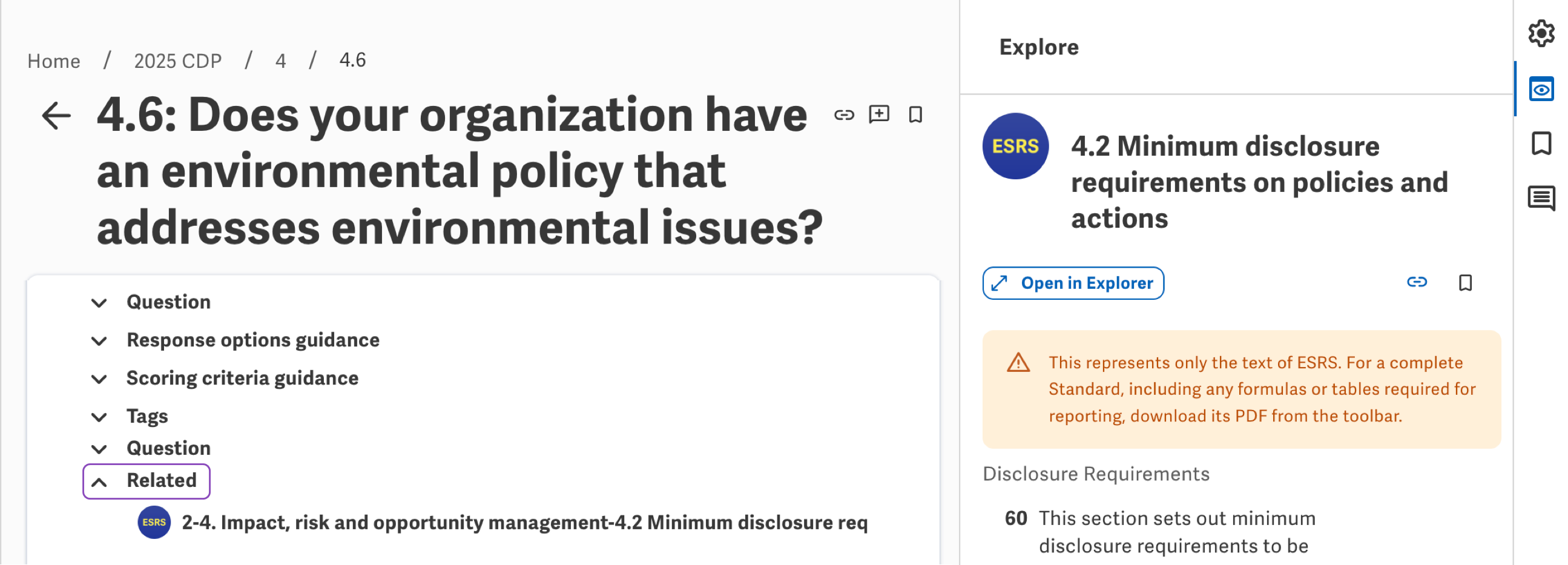1568x565 pixels.
Task: Bookmark question 4.6 heading
Action: click(915, 114)
